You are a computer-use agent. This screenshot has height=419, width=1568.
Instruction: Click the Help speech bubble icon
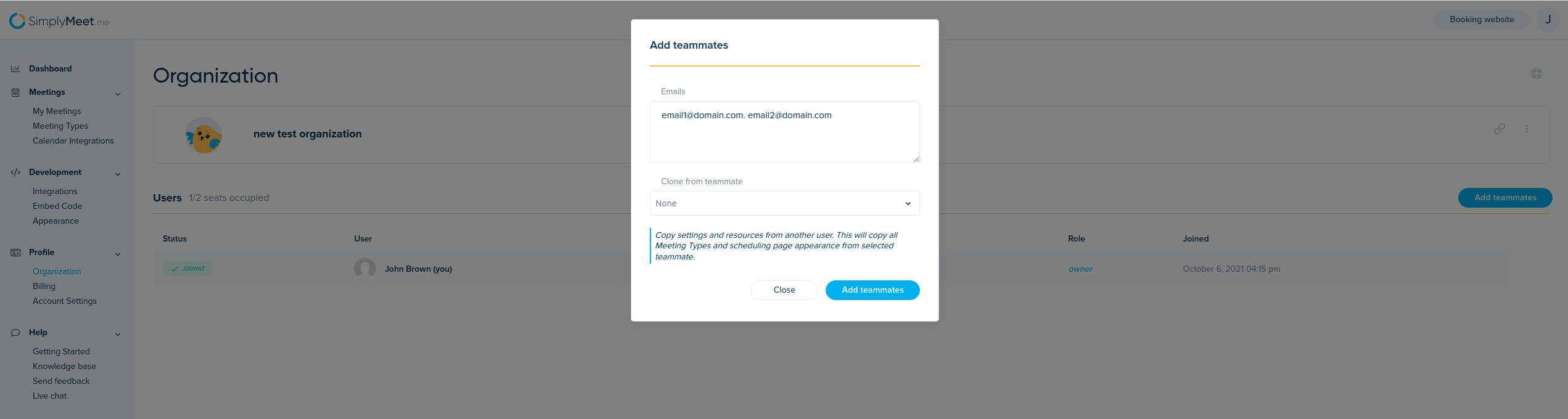[15, 333]
